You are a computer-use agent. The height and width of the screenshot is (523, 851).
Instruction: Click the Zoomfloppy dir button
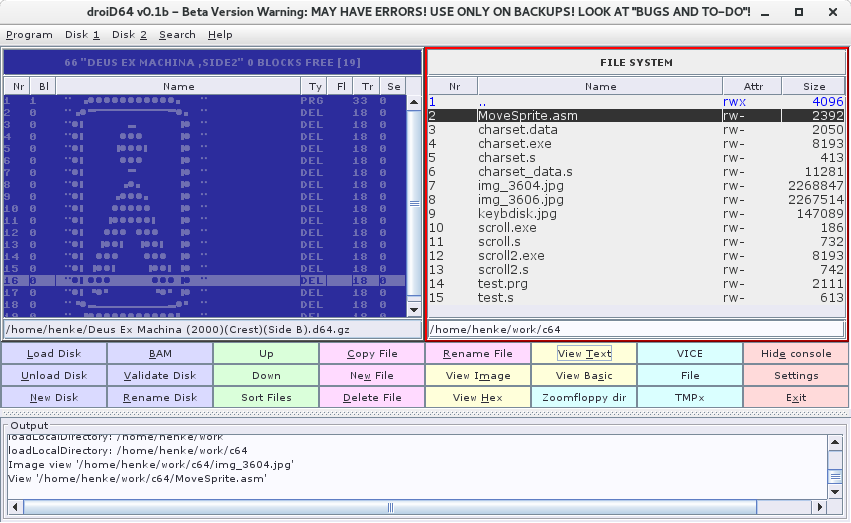tap(583, 398)
